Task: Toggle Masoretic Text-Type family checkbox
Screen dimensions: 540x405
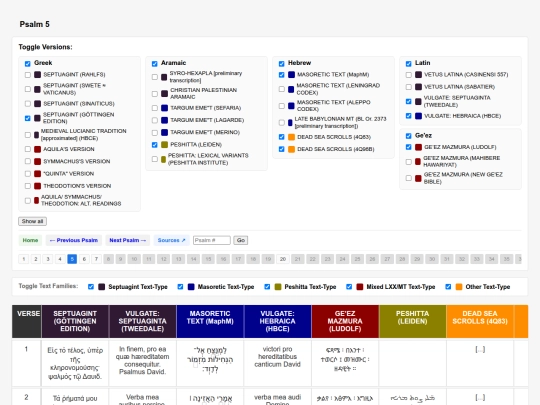Action: [180, 287]
